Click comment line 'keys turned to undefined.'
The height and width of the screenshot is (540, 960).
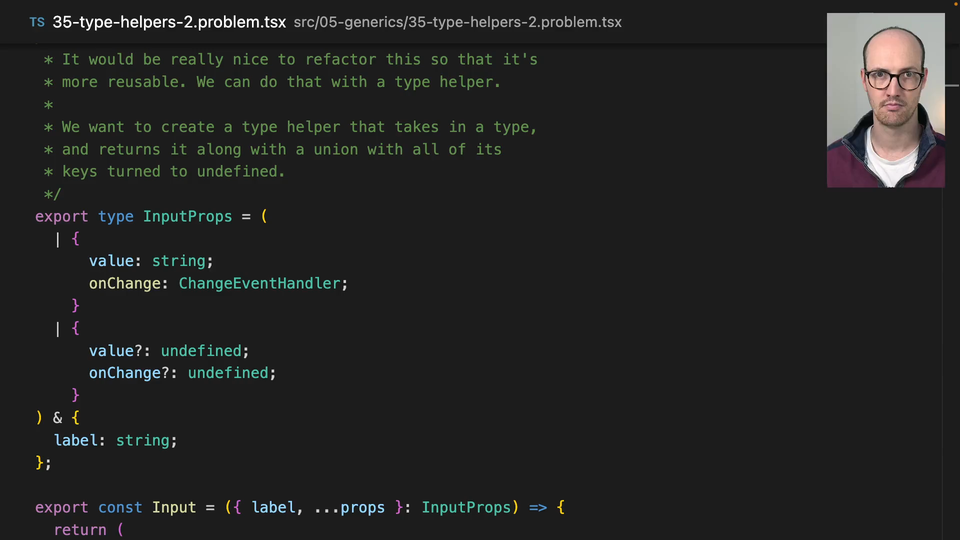pyautogui.click(x=173, y=172)
